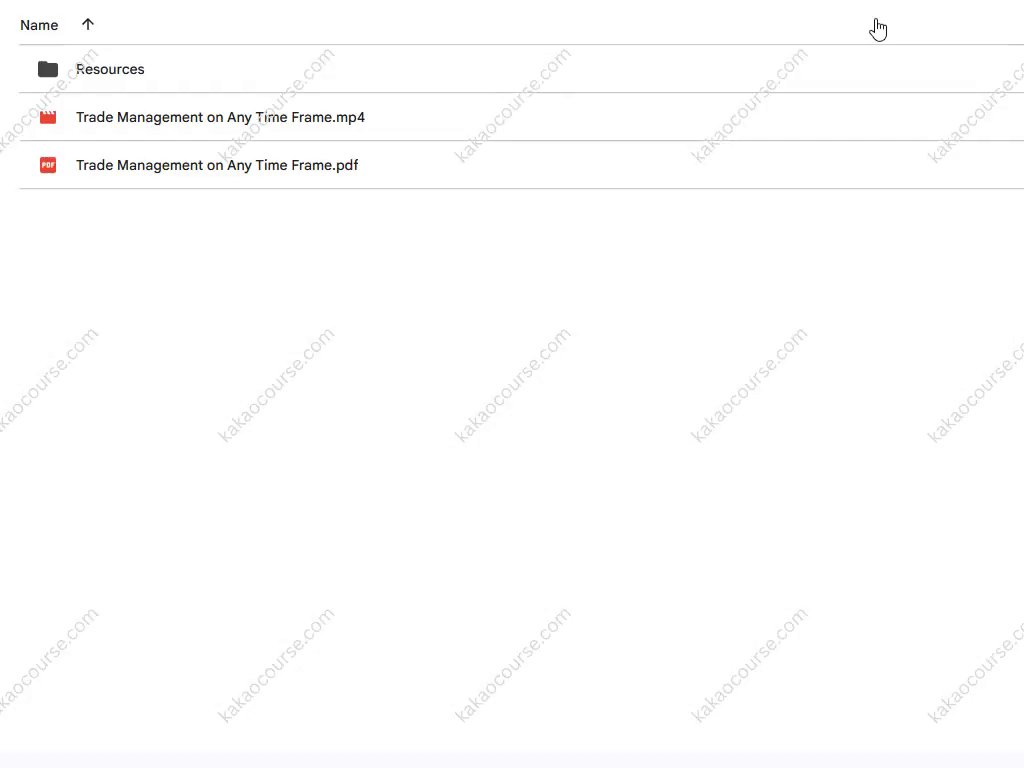Viewport: 1024px width, 768px height.
Task: Sort files by the Name column header
Action: pyautogui.click(x=39, y=25)
